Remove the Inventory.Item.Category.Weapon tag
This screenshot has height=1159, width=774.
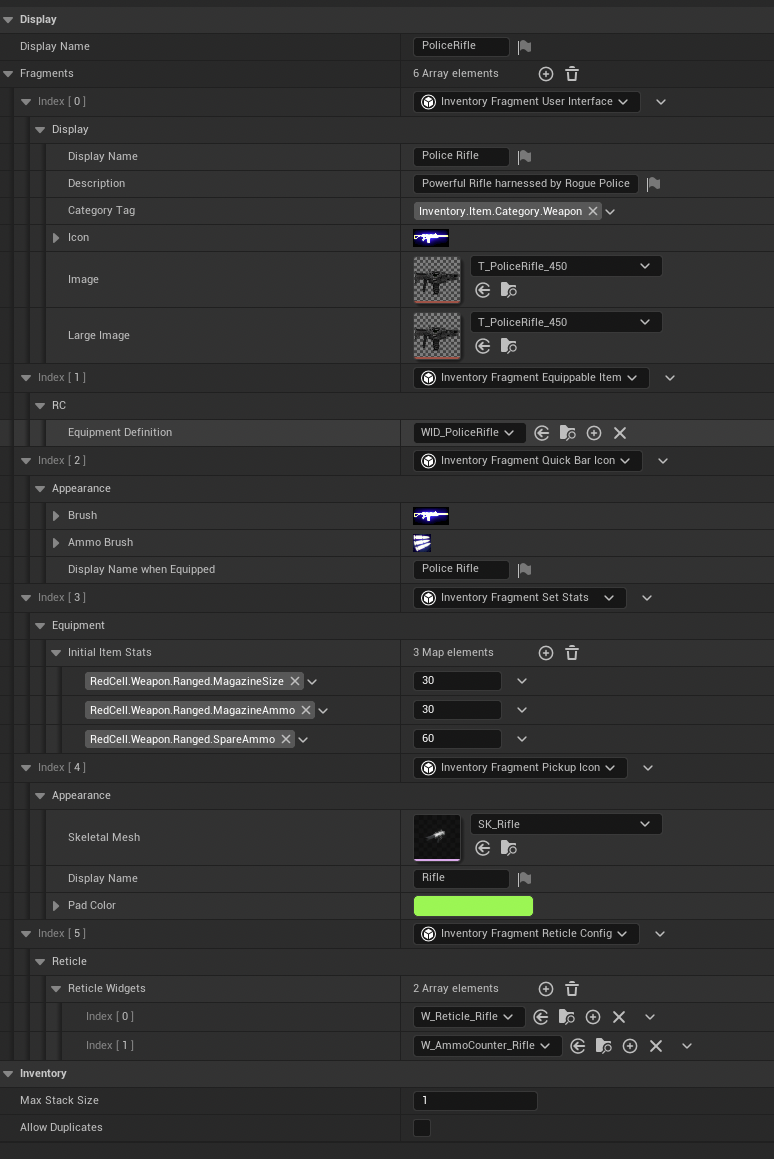pos(593,211)
